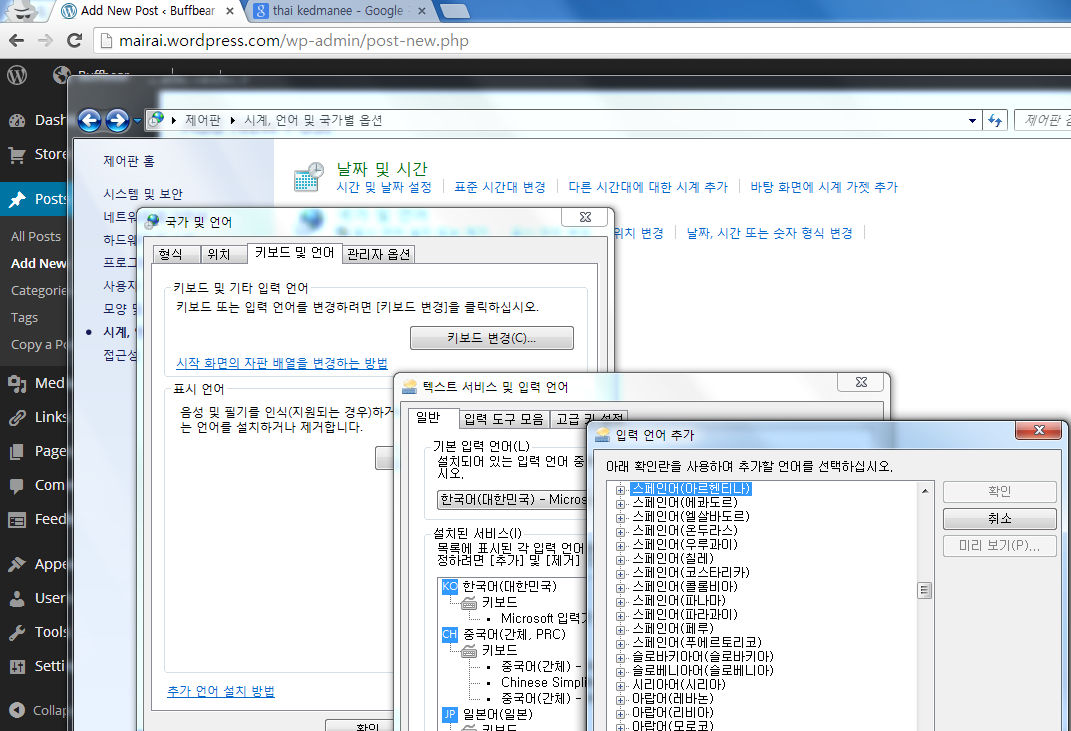Click 취소 button in add language dialog
This screenshot has width=1071, height=731.
(x=1000, y=519)
